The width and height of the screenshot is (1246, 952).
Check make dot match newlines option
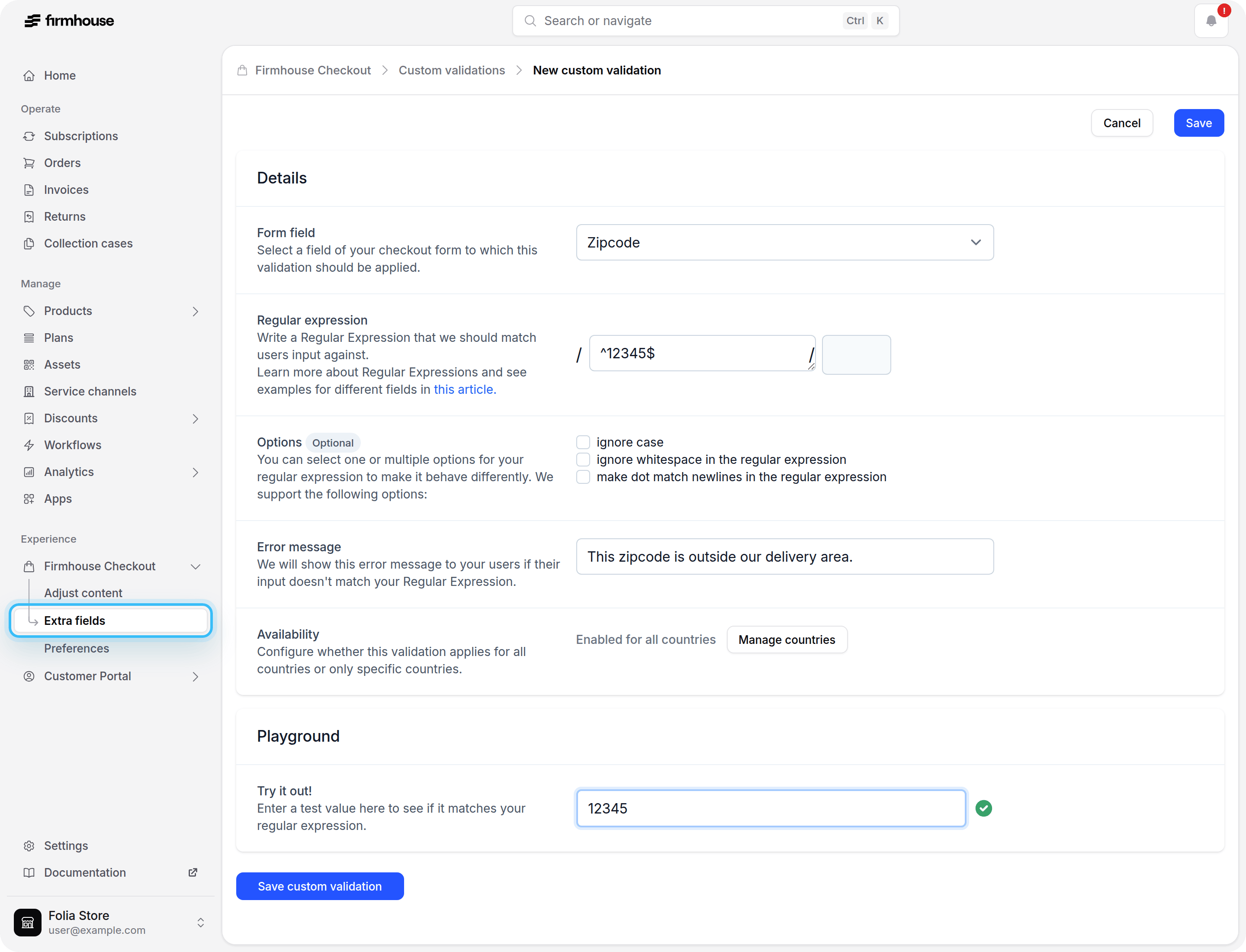(583, 477)
